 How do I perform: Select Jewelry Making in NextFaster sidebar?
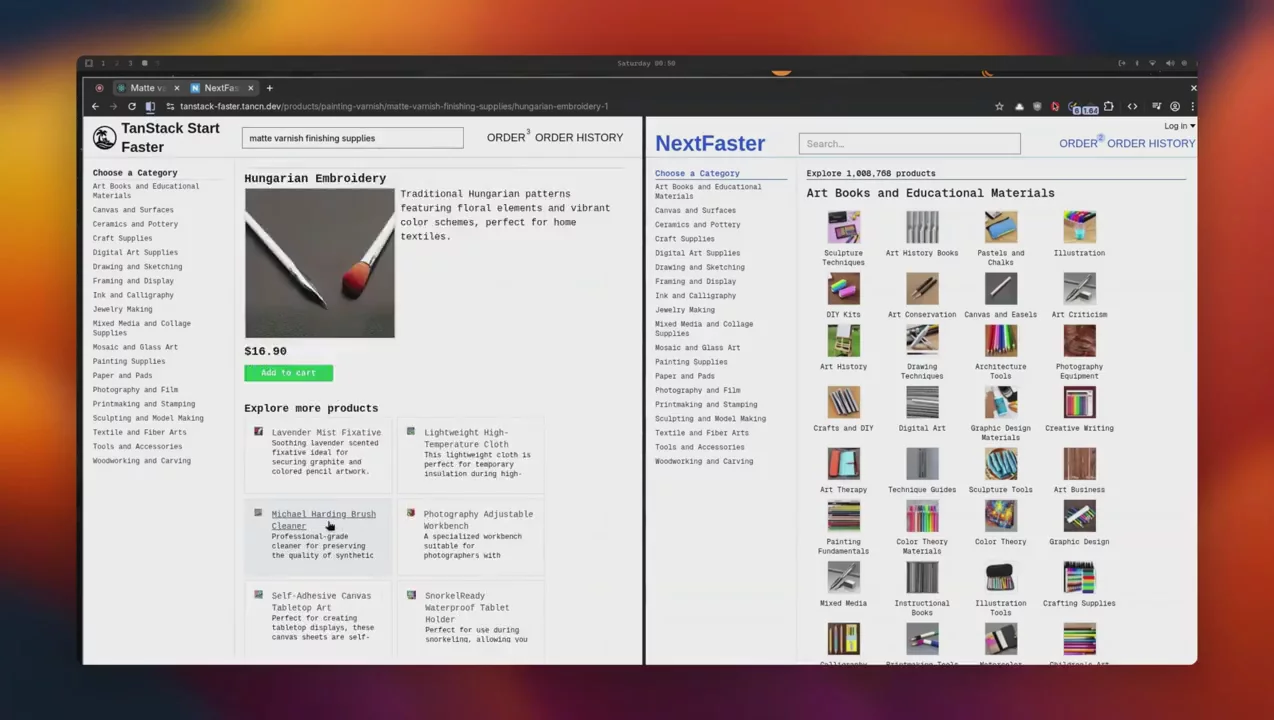pos(685,310)
